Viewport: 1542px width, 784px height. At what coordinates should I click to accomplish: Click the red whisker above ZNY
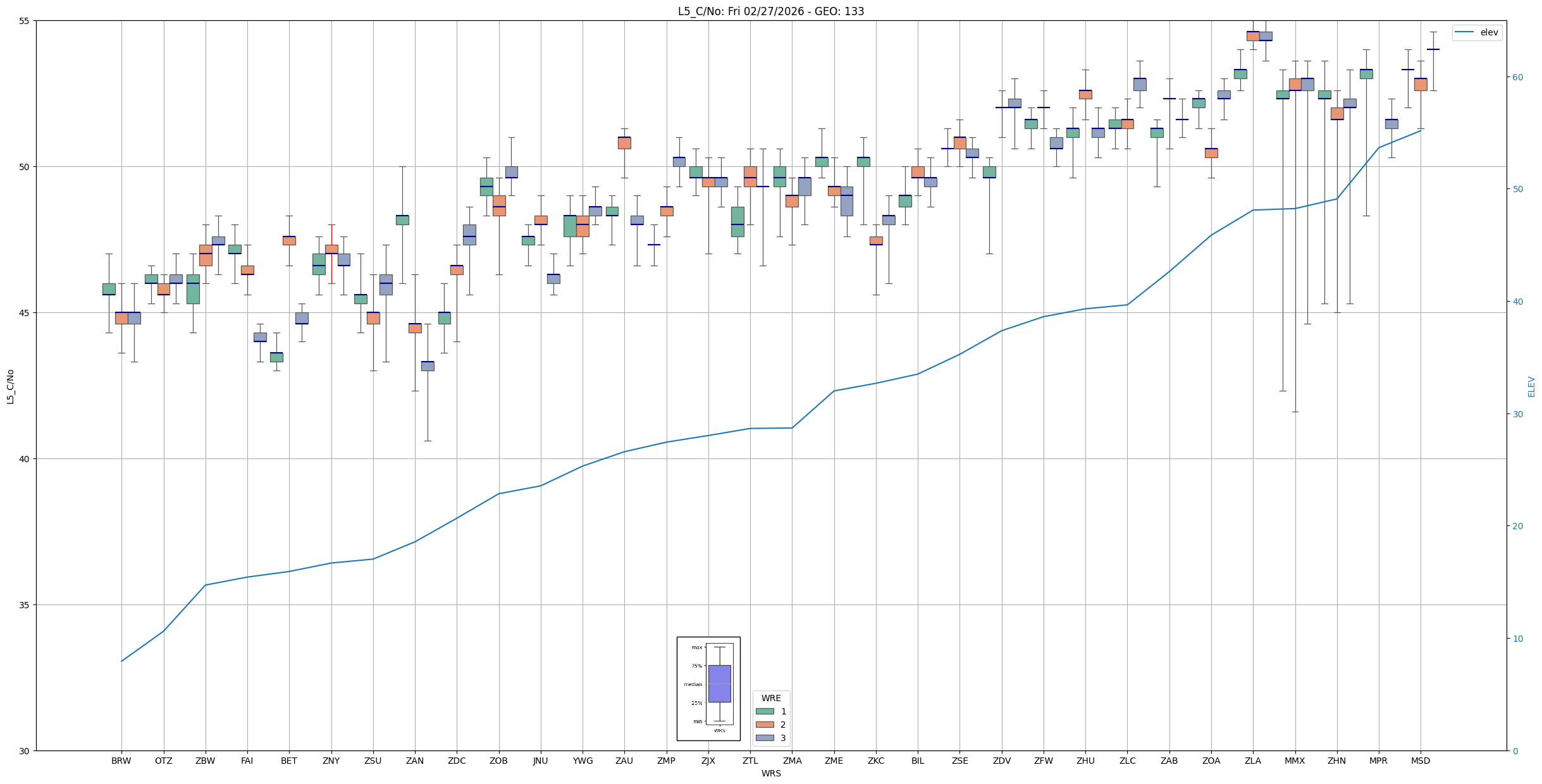pos(331,234)
